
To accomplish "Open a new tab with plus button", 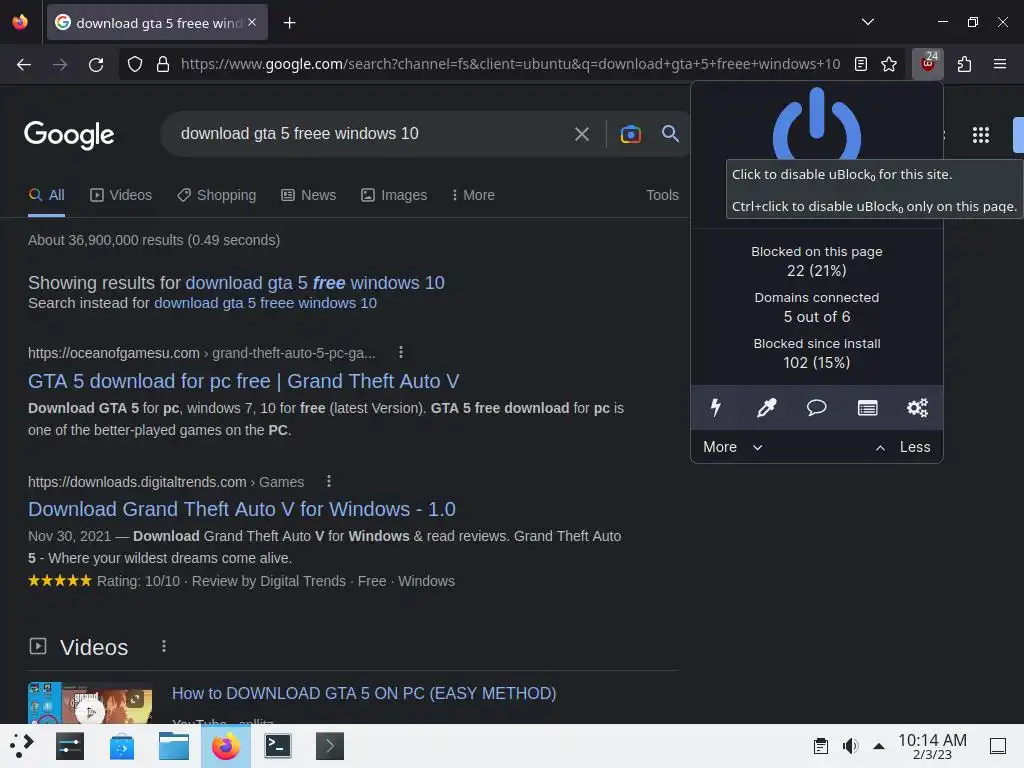I will click(289, 23).
